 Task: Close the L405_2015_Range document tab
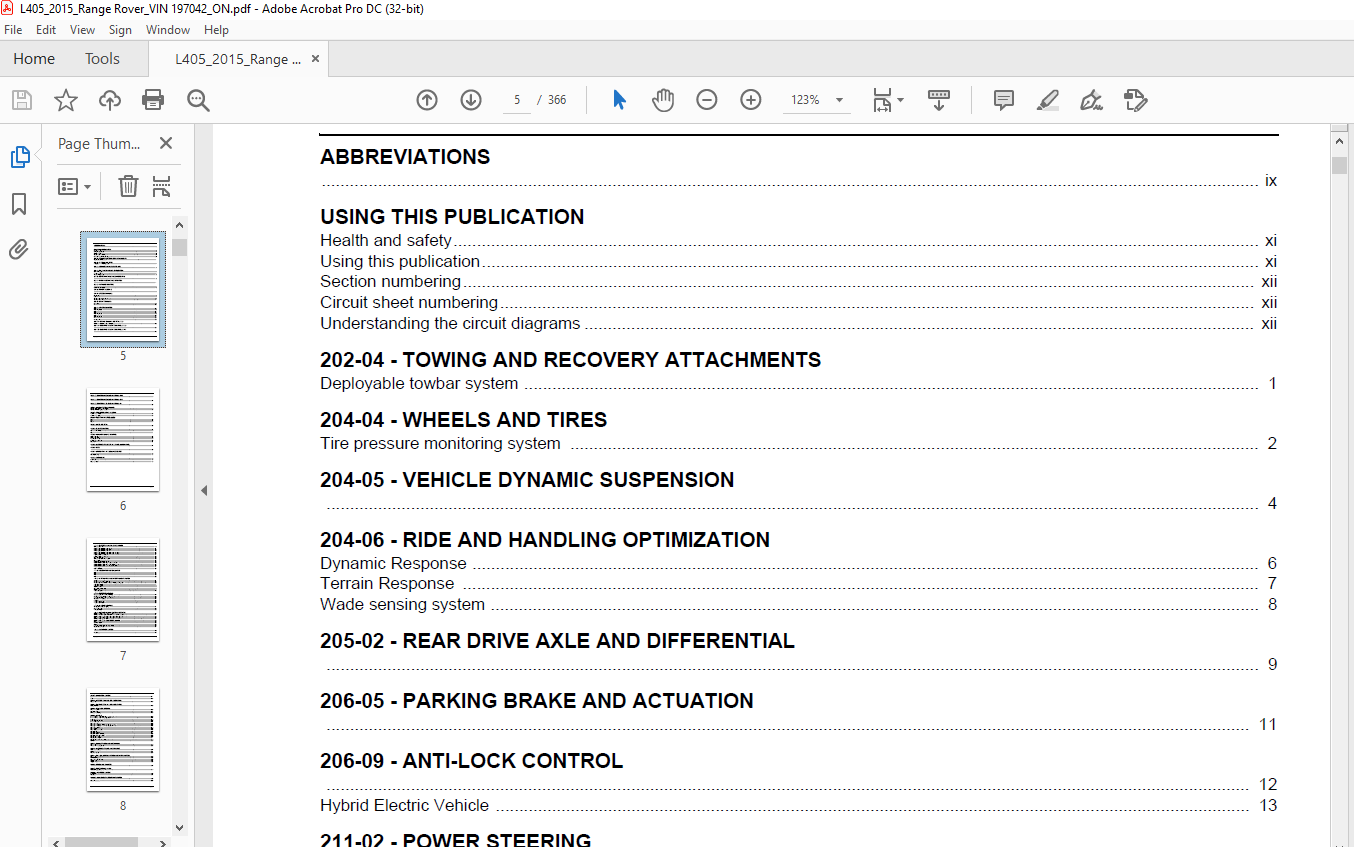(316, 59)
